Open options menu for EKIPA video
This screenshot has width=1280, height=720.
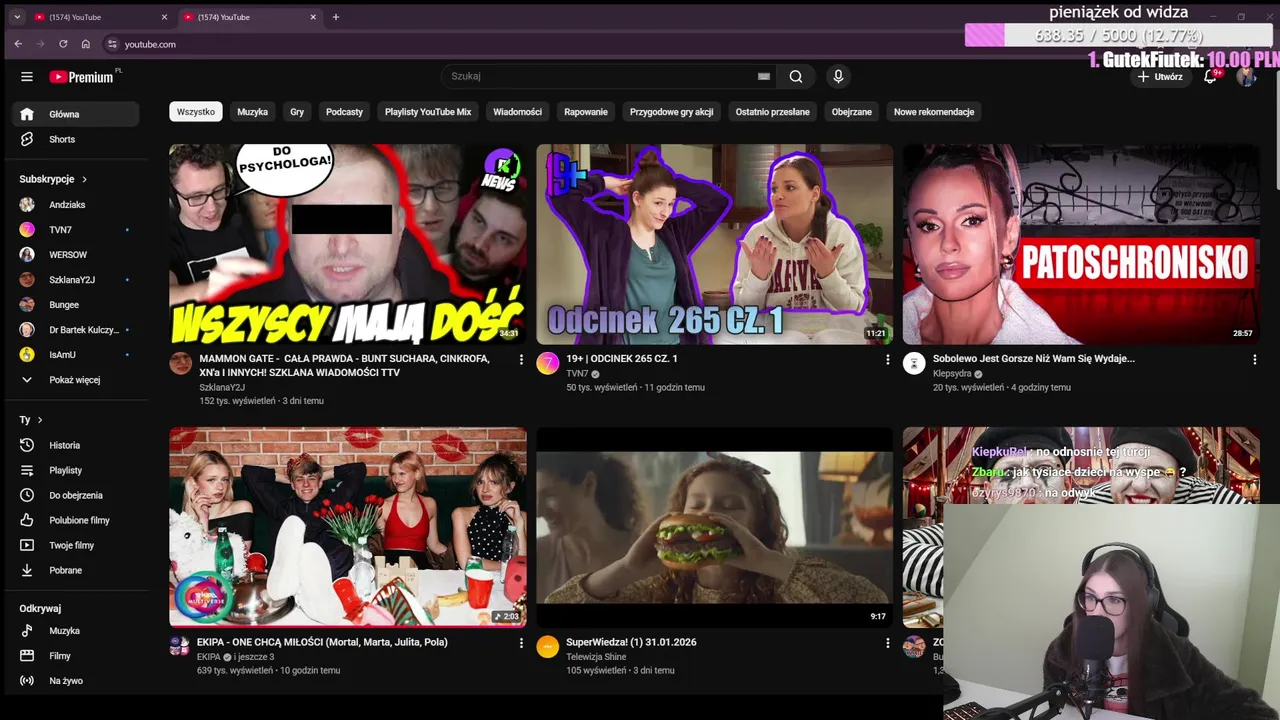pyautogui.click(x=521, y=644)
